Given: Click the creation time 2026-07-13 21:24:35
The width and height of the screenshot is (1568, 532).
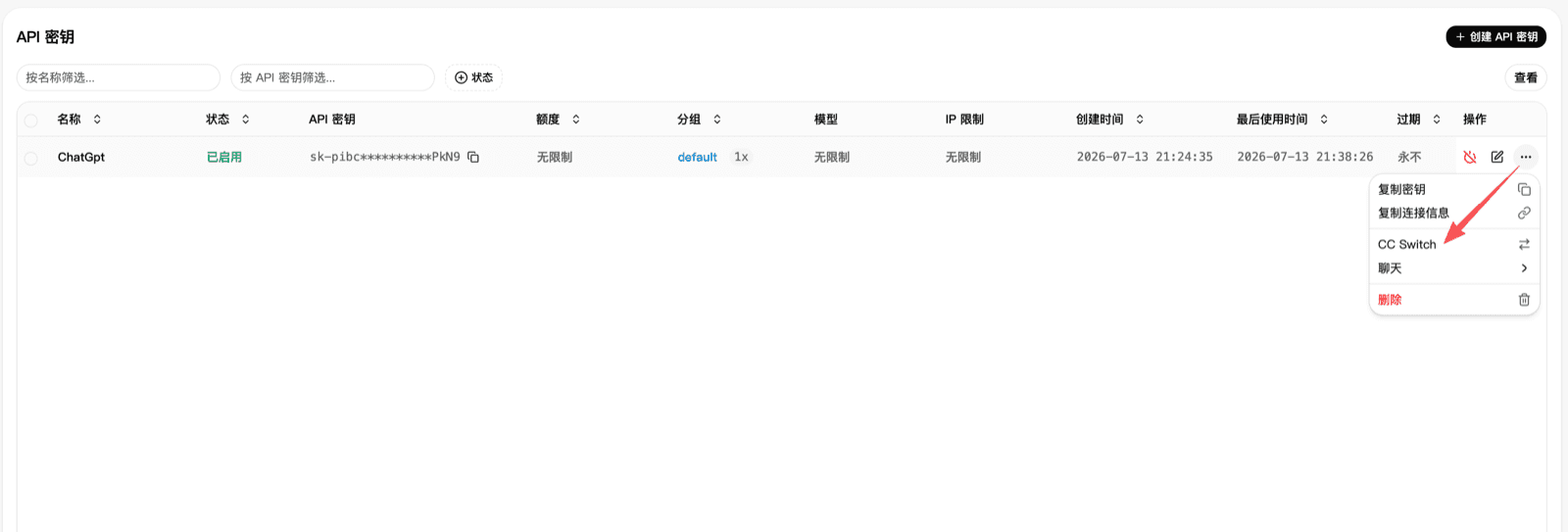Looking at the screenshot, I should click(1145, 157).
